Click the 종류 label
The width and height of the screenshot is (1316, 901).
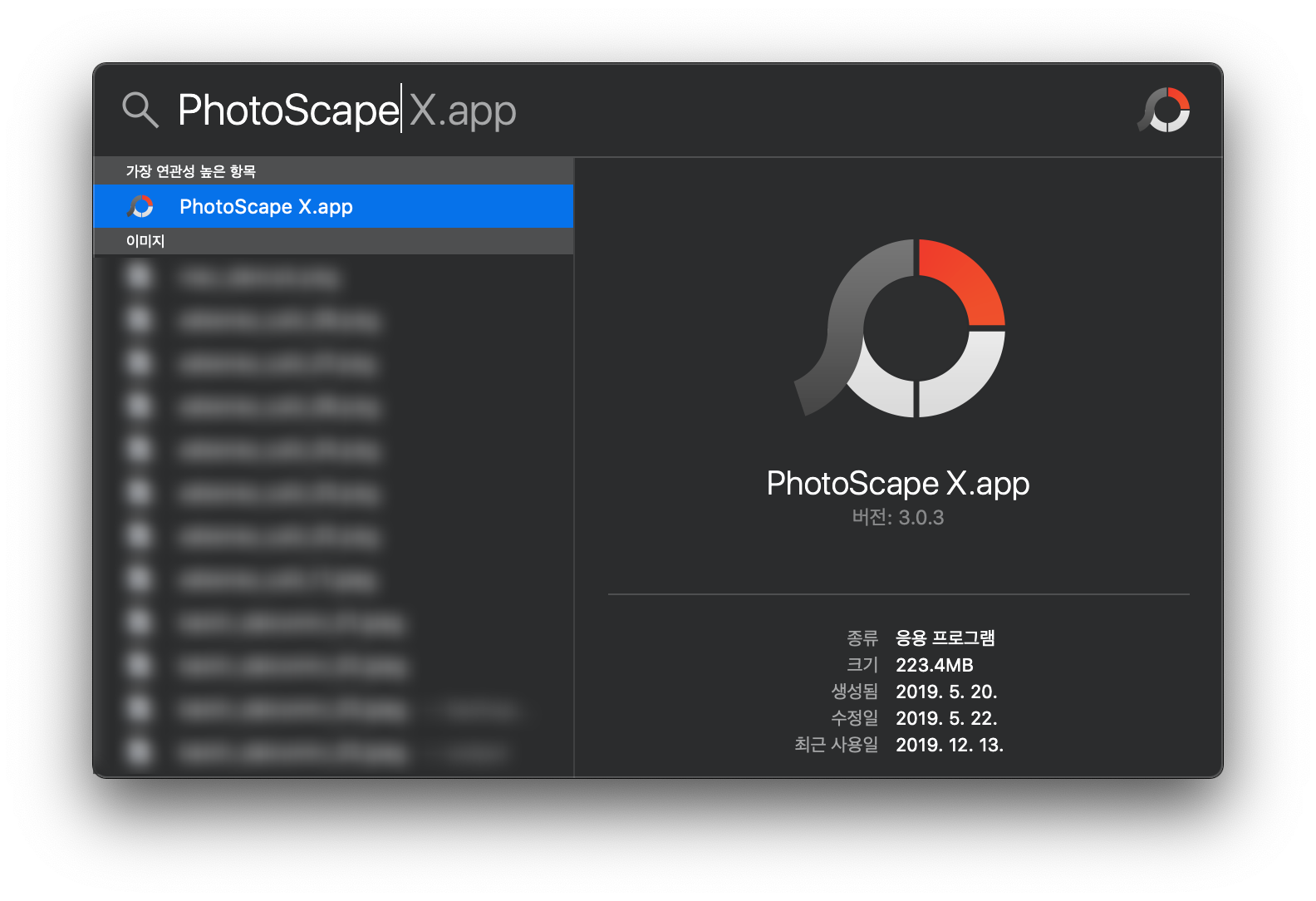tap(862, 638)
